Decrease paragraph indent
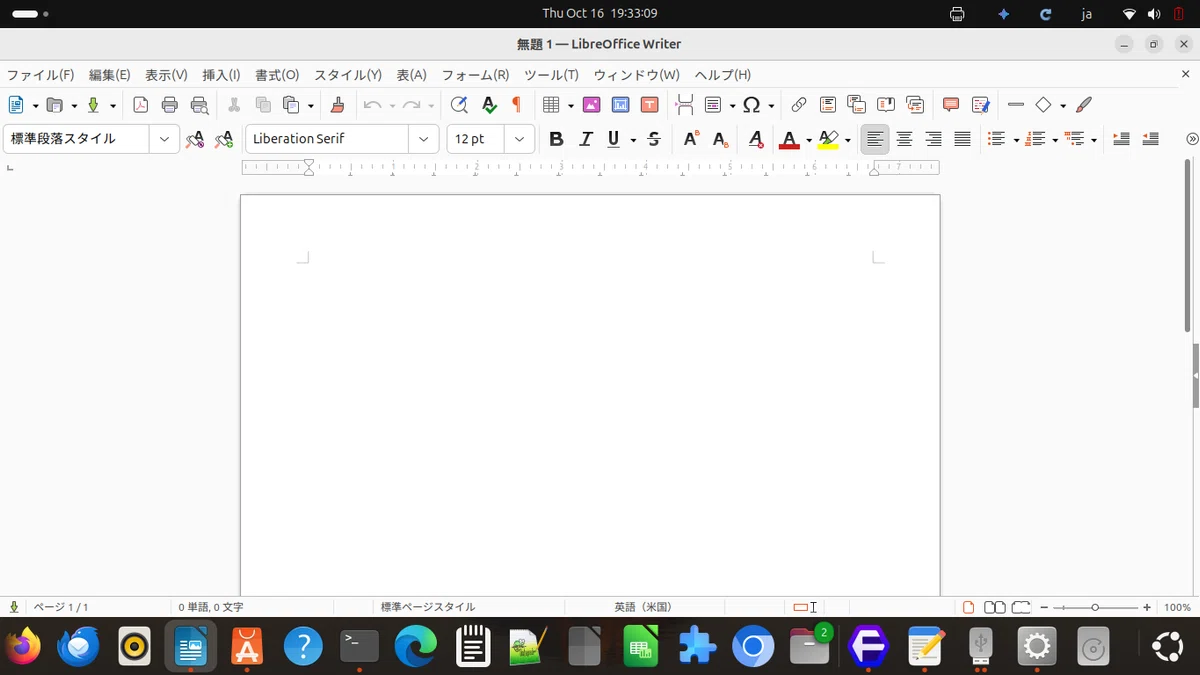1200x675 pixels. click(x=1151, y=139)
